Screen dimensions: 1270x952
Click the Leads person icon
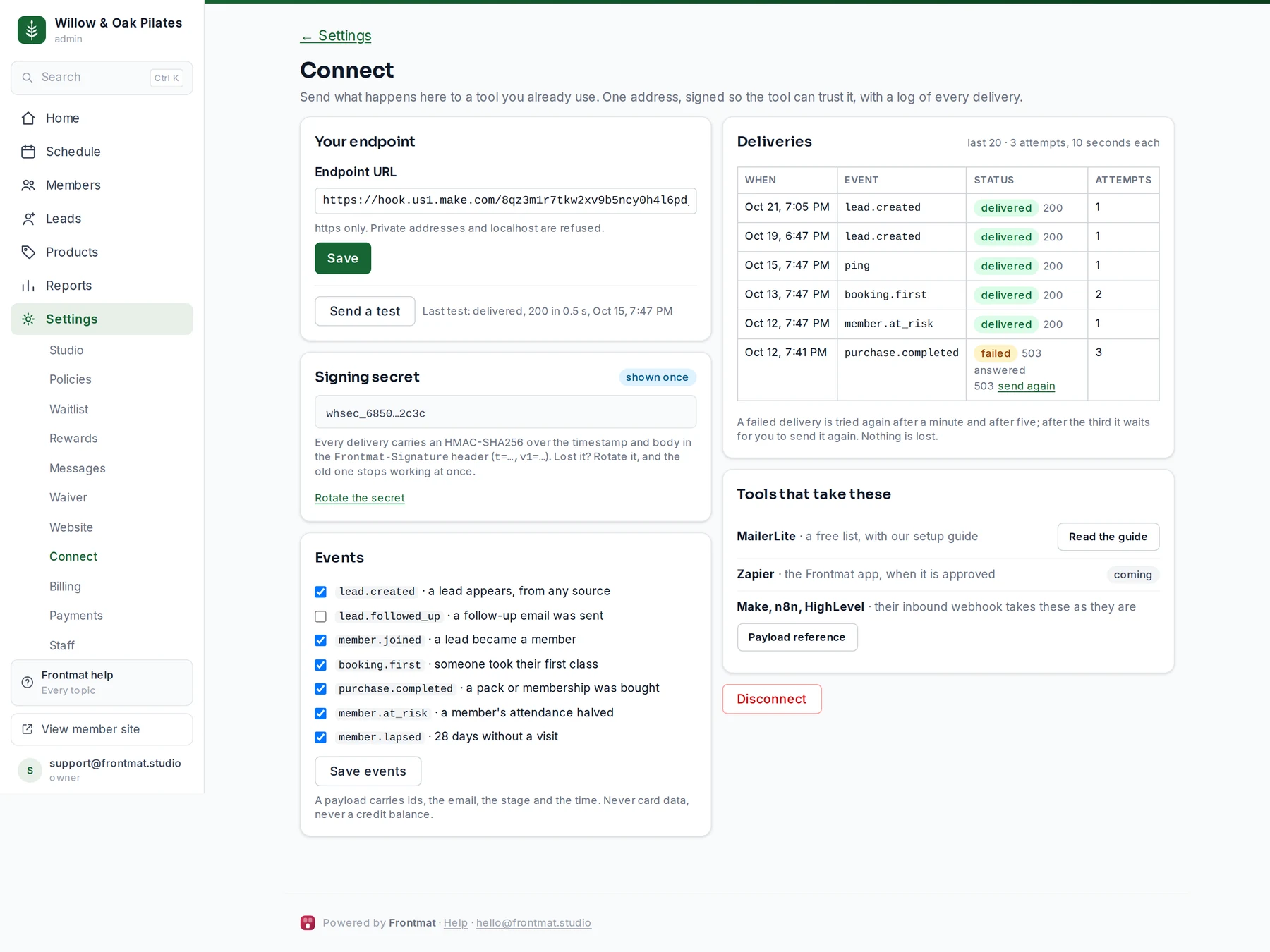[x=28, y=219]
